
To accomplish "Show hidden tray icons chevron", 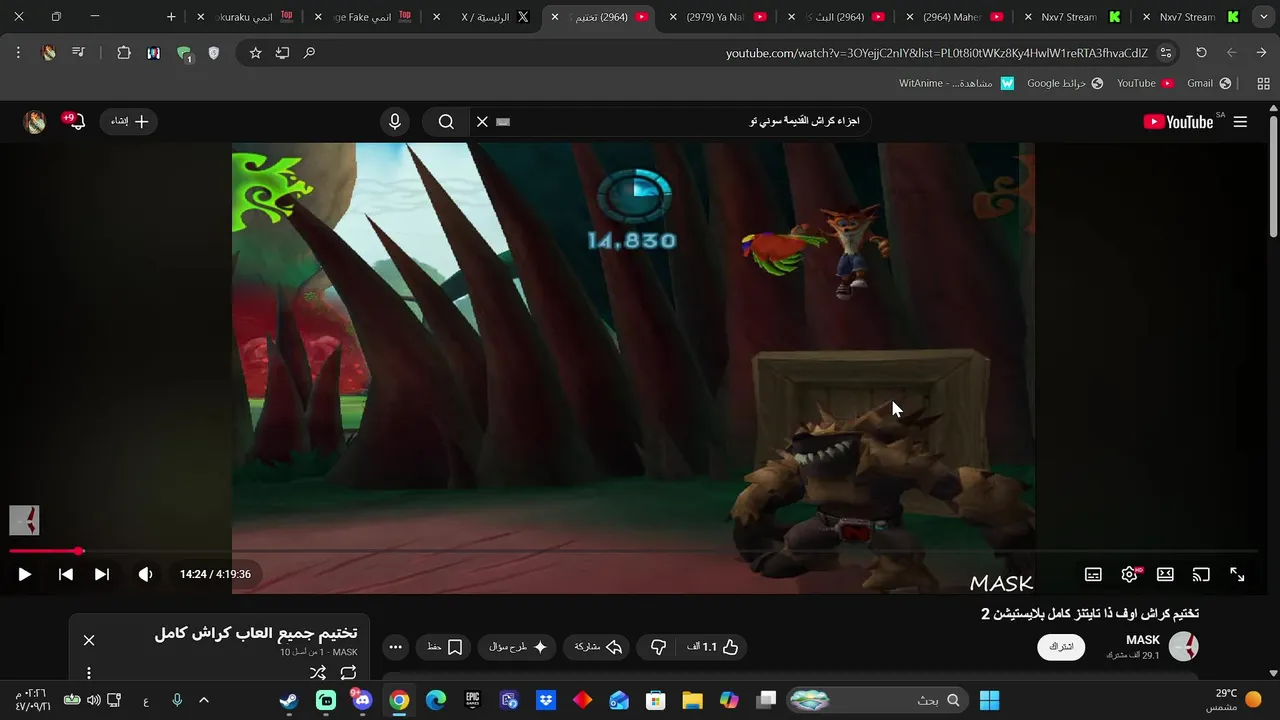I will (204, 700).
